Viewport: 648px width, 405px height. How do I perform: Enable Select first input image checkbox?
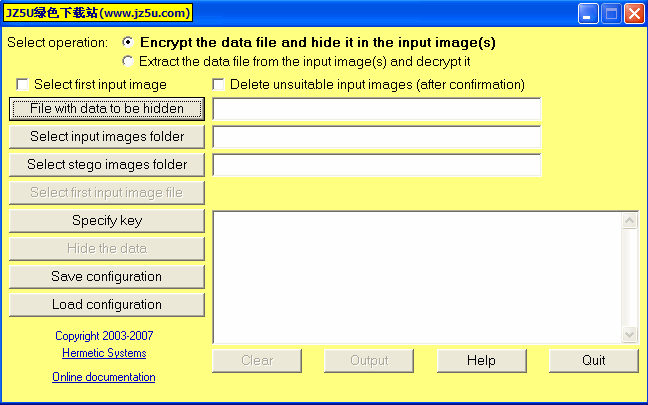click(22, 84)
